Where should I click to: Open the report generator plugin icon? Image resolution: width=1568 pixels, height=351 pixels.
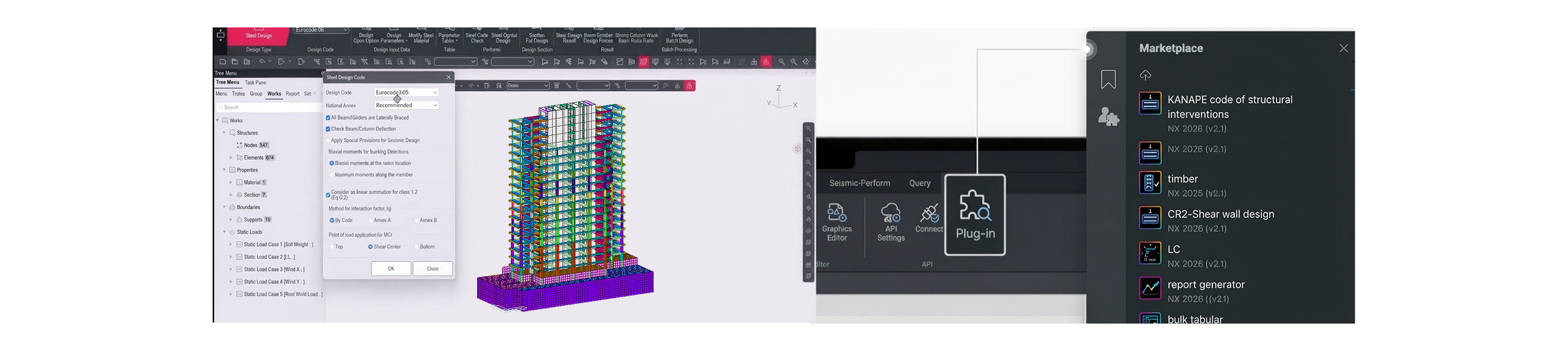point(1150,288)
